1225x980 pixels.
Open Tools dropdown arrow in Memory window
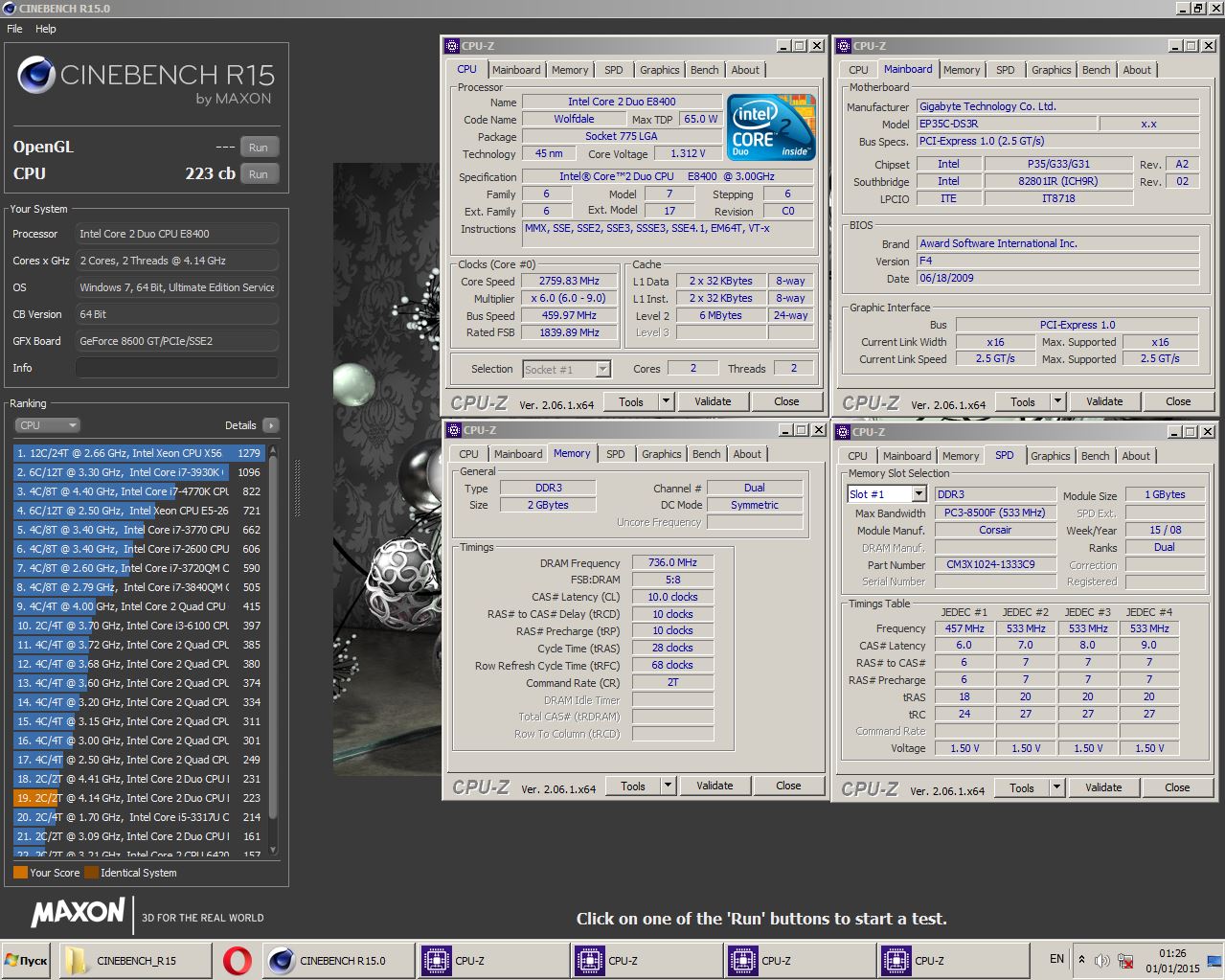[x=669, y=786]
